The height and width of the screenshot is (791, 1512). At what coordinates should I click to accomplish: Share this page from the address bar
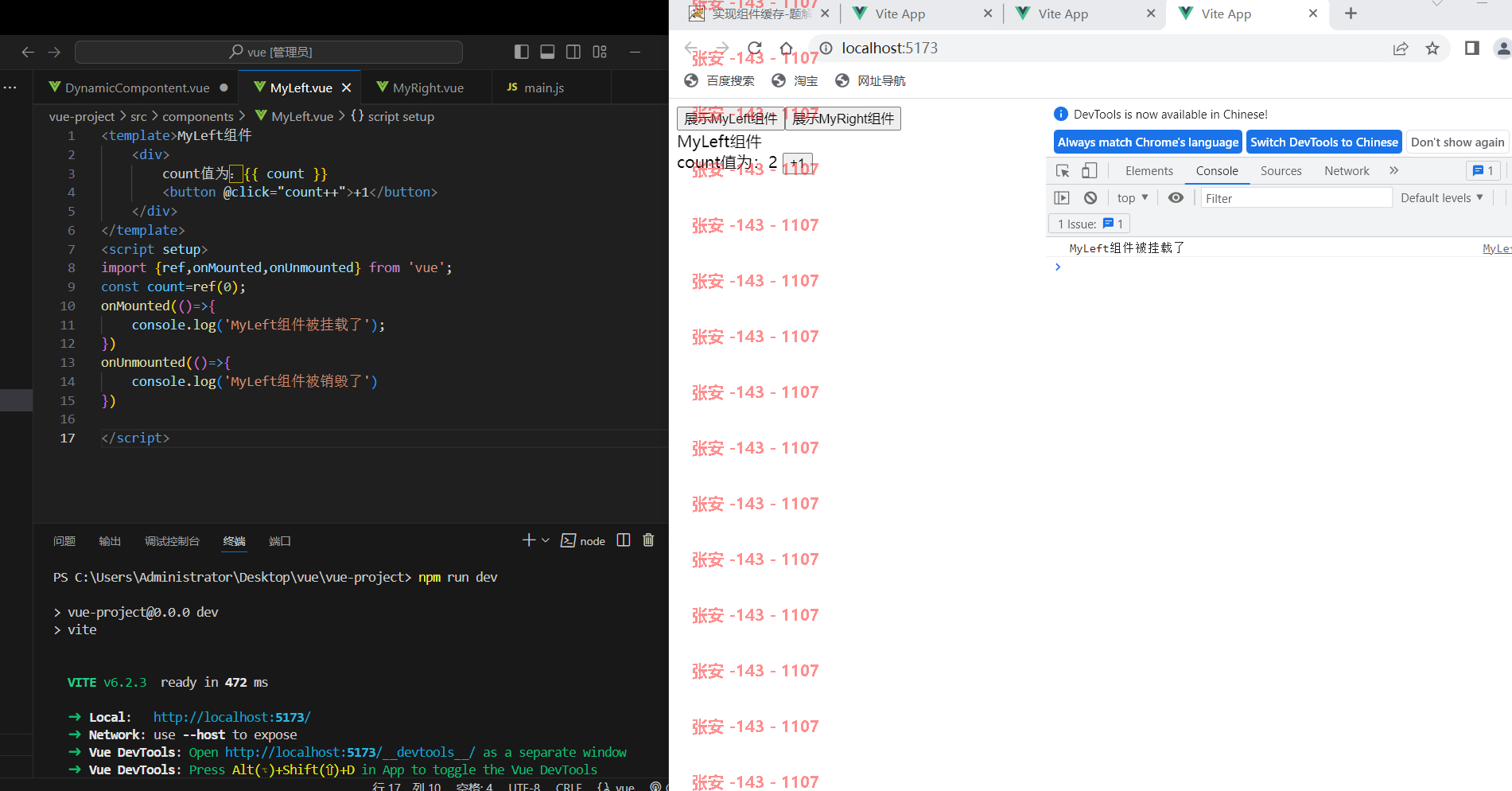tap(1401, 49)
